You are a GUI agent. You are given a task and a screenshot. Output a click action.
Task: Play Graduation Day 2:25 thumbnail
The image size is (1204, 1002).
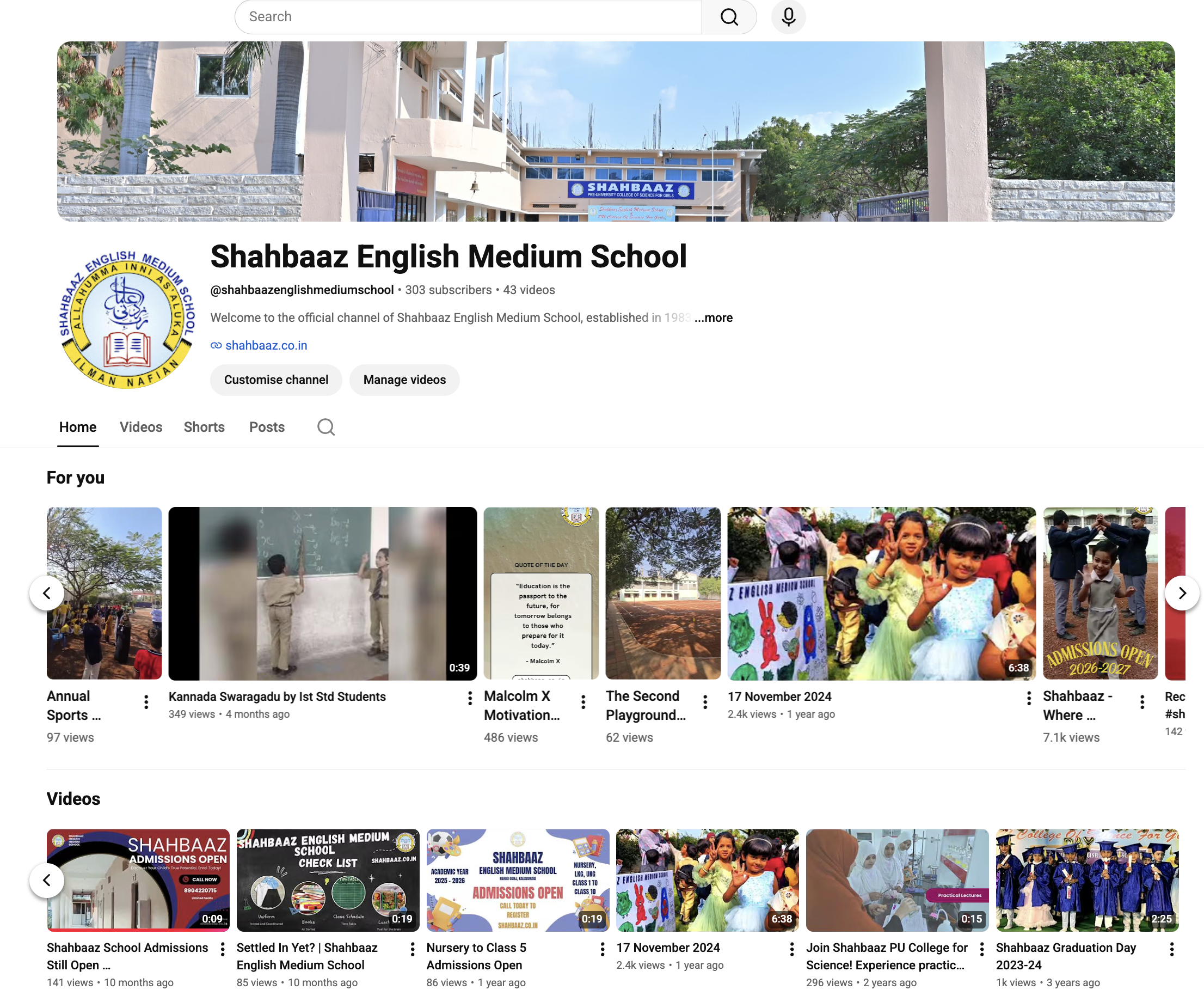tap(1087, 880)
